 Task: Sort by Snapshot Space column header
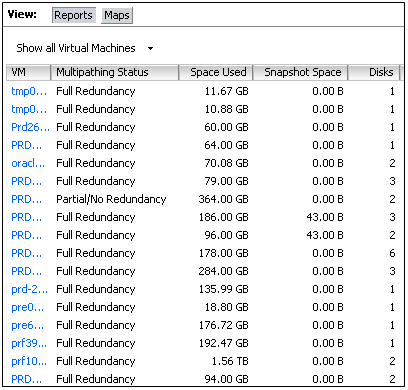click(300, 72)
